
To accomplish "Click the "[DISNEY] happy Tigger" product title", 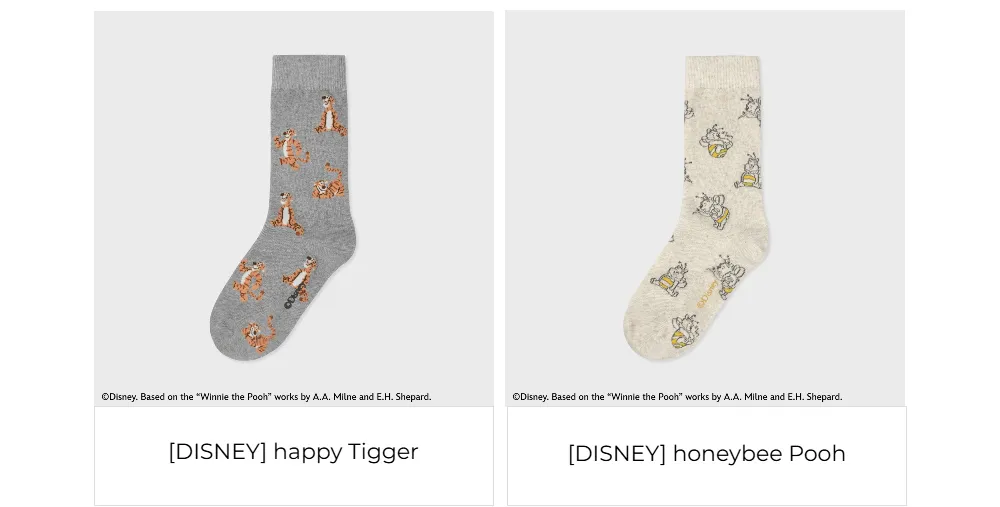I will (293, 452).
